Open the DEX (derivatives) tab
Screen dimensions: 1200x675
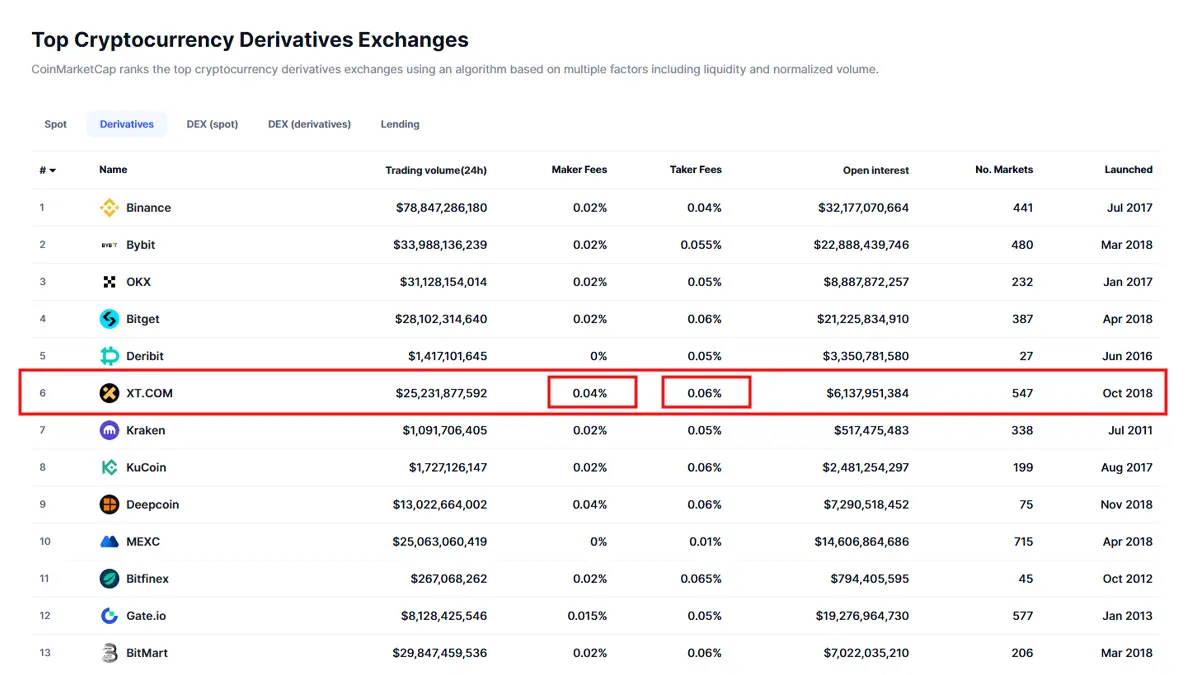pos(309,124)
